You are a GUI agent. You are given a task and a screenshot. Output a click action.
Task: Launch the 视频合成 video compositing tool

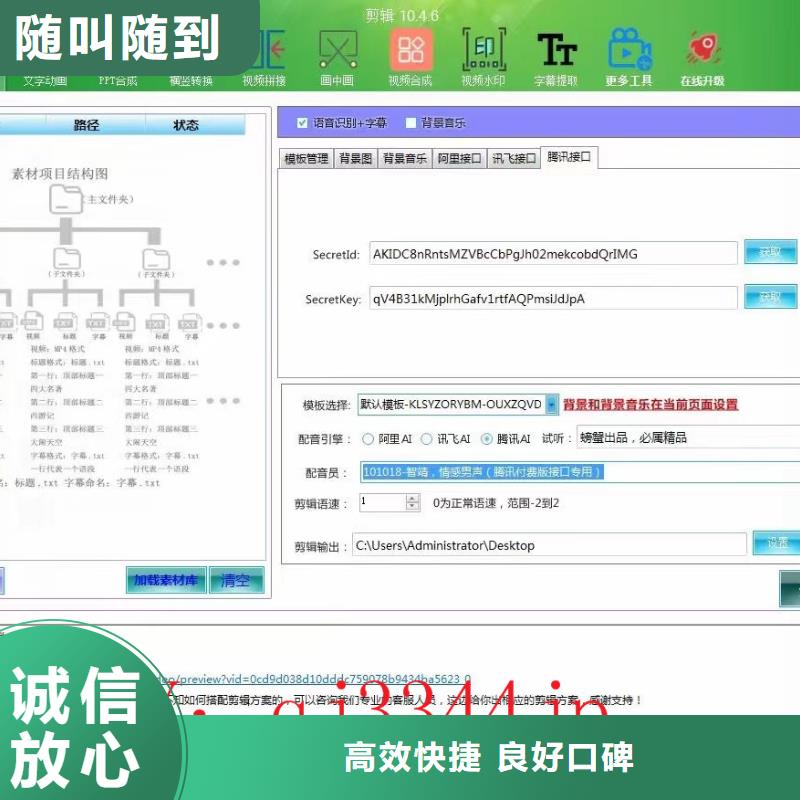[411, 57]
